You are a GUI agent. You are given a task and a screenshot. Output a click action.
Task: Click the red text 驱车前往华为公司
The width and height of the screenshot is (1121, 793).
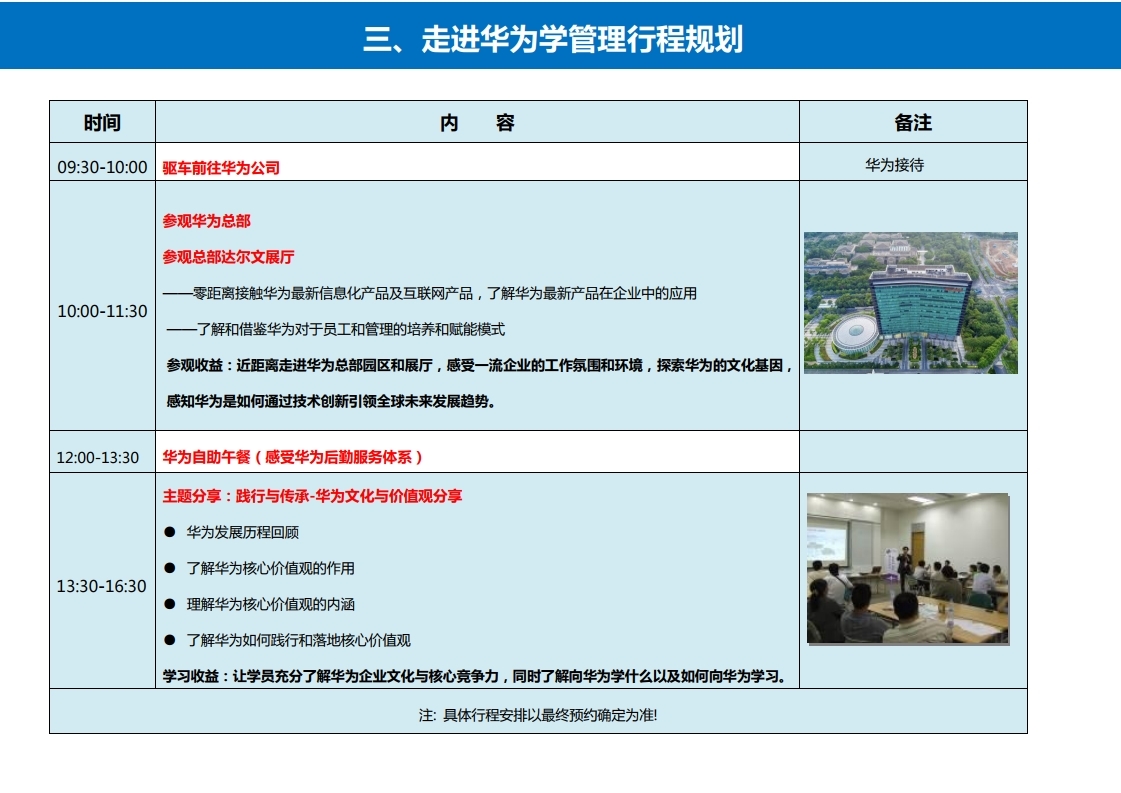(x=221, y=168)
